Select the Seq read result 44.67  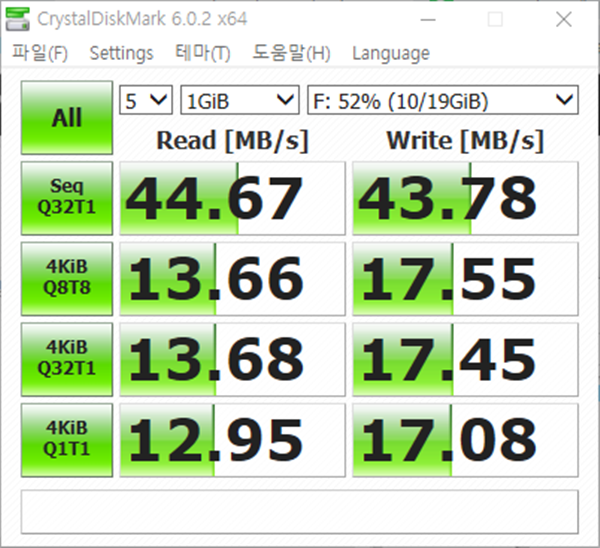pyautogui.click(x=232, y=198)
